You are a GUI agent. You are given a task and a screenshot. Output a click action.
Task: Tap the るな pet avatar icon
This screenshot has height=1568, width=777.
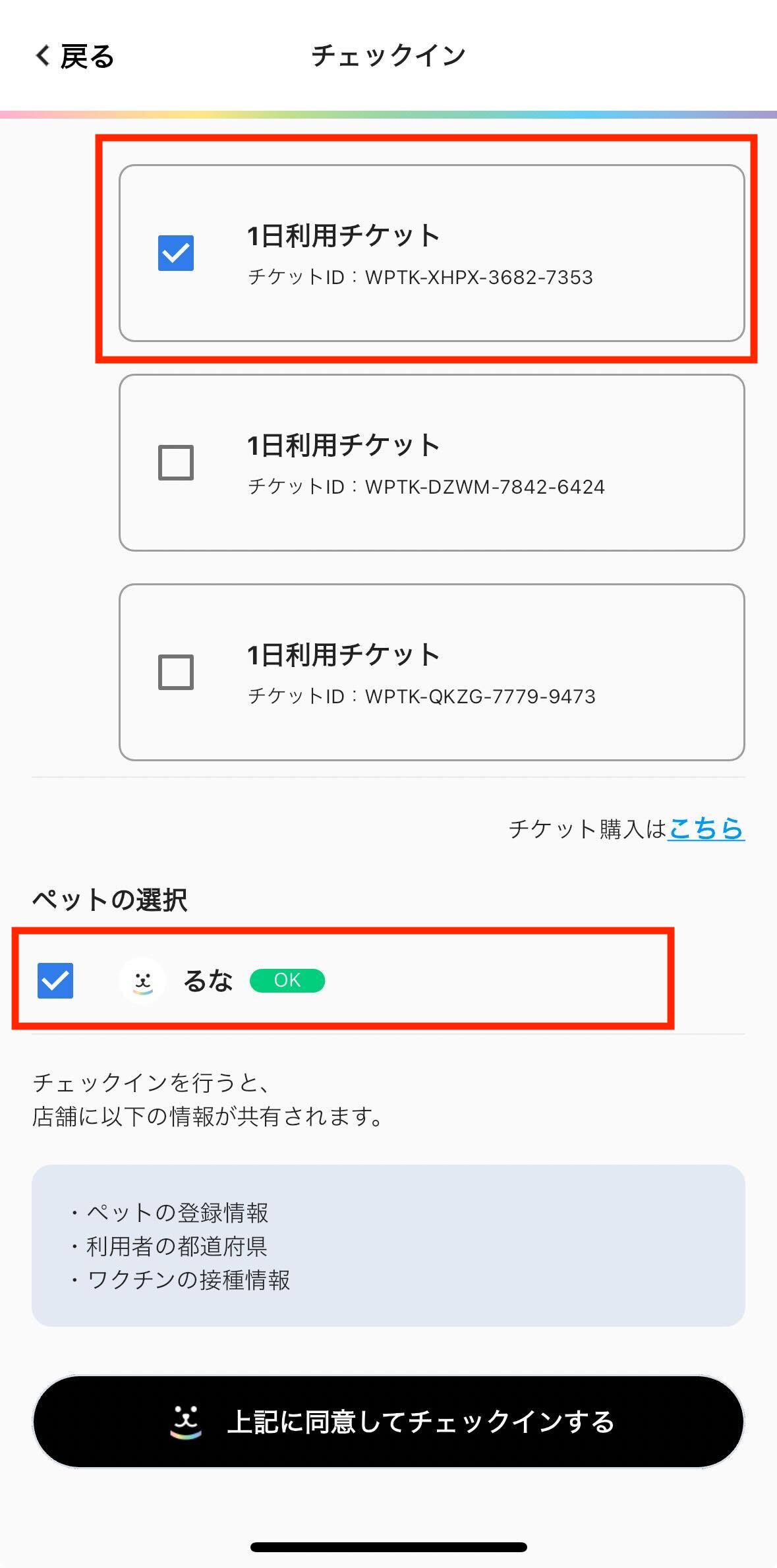click(x=142, y=981)
